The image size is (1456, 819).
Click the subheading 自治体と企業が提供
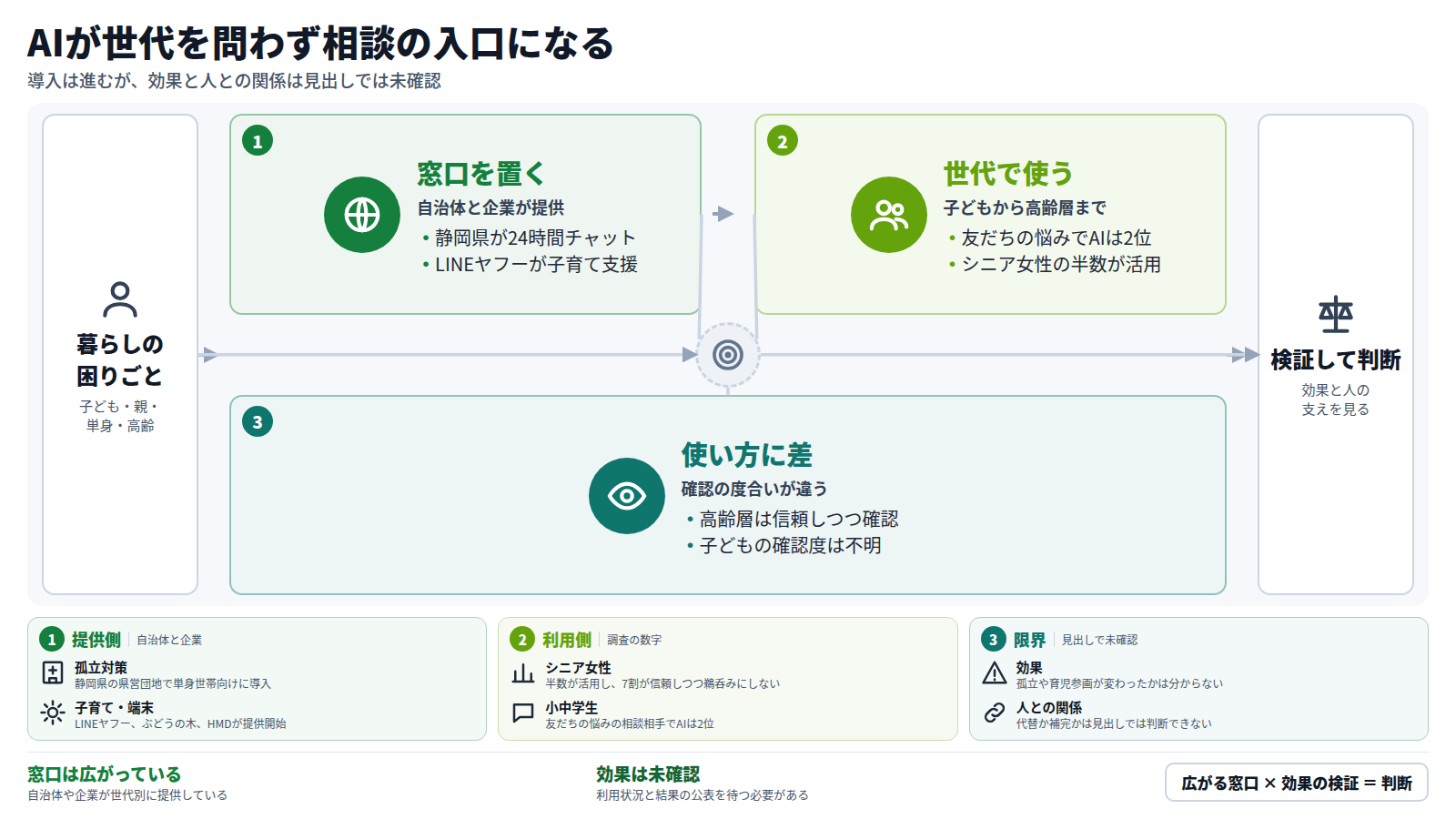point(491,207)
